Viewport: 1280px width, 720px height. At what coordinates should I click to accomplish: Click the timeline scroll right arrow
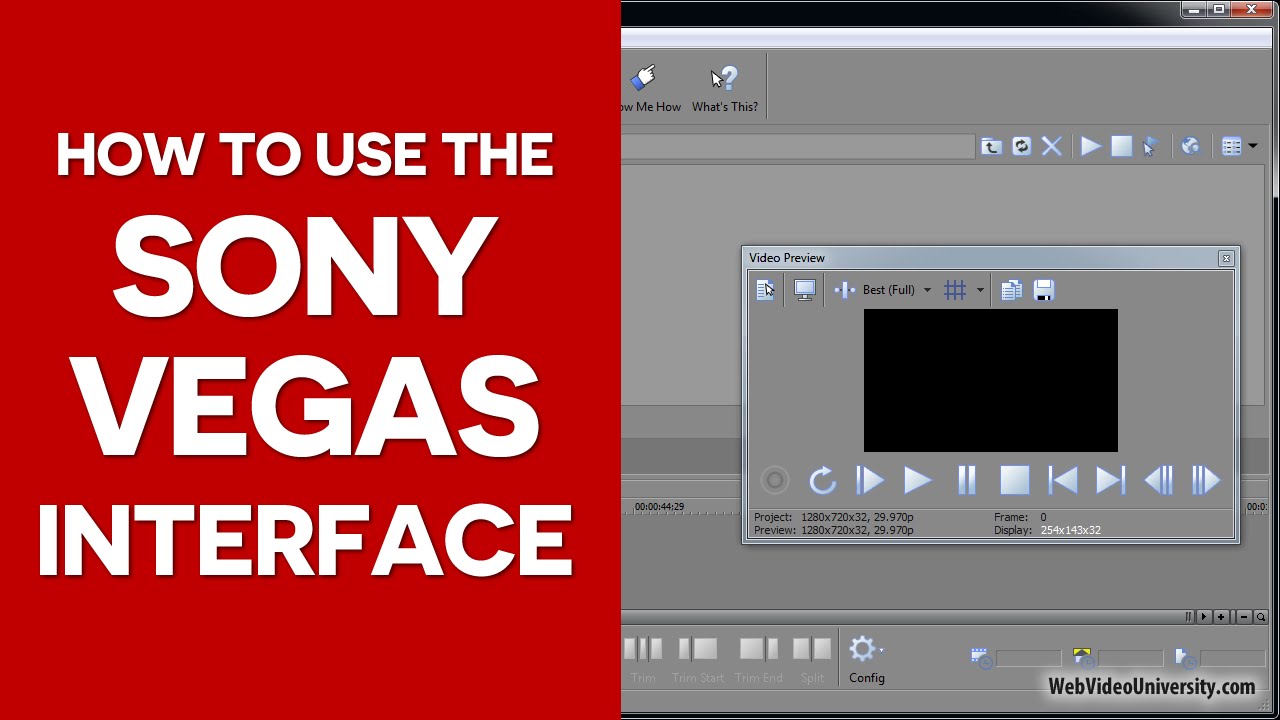pyautogui.click(x=1205, y=617)
